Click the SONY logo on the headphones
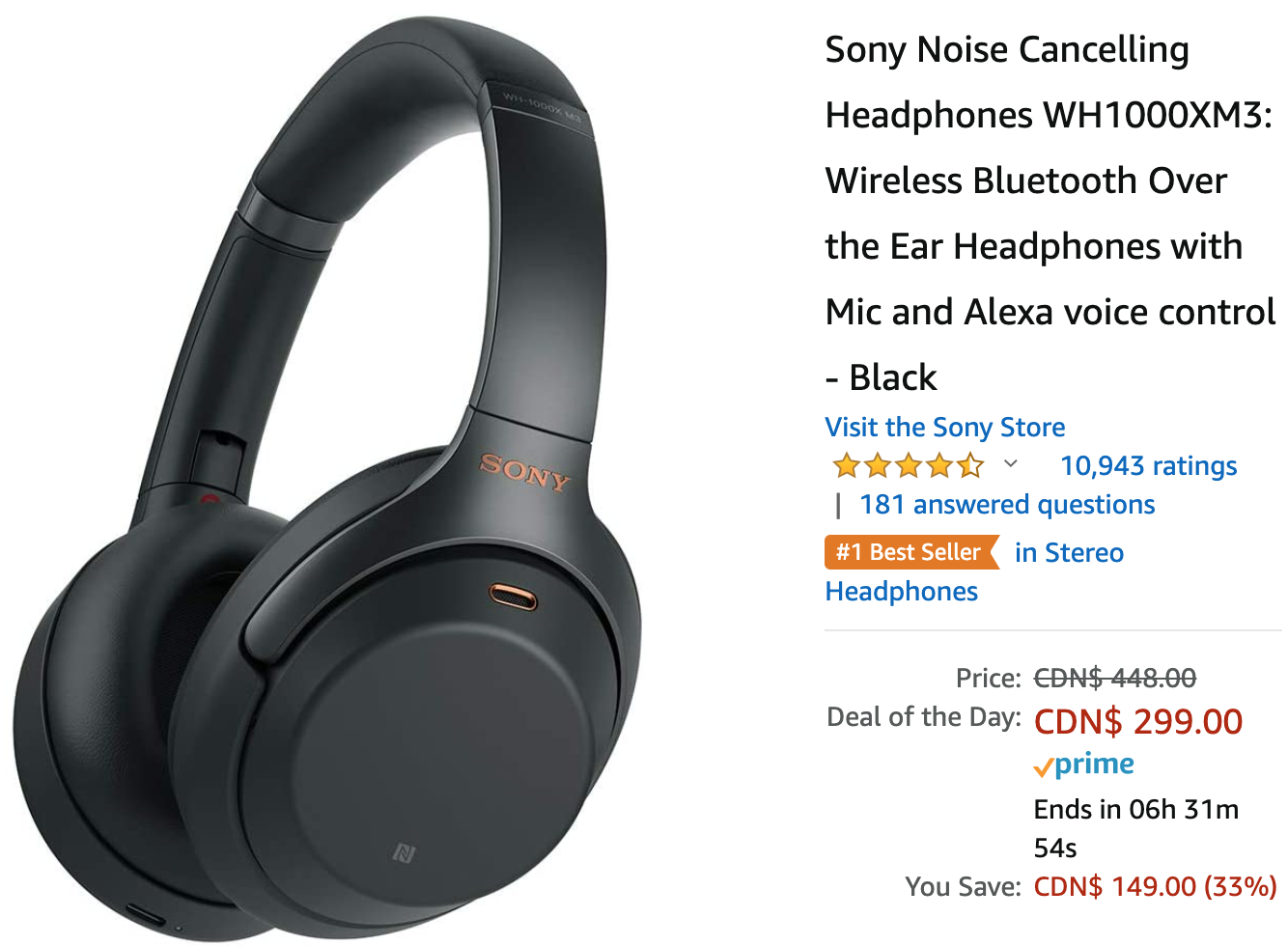 (x=525, y=472)
